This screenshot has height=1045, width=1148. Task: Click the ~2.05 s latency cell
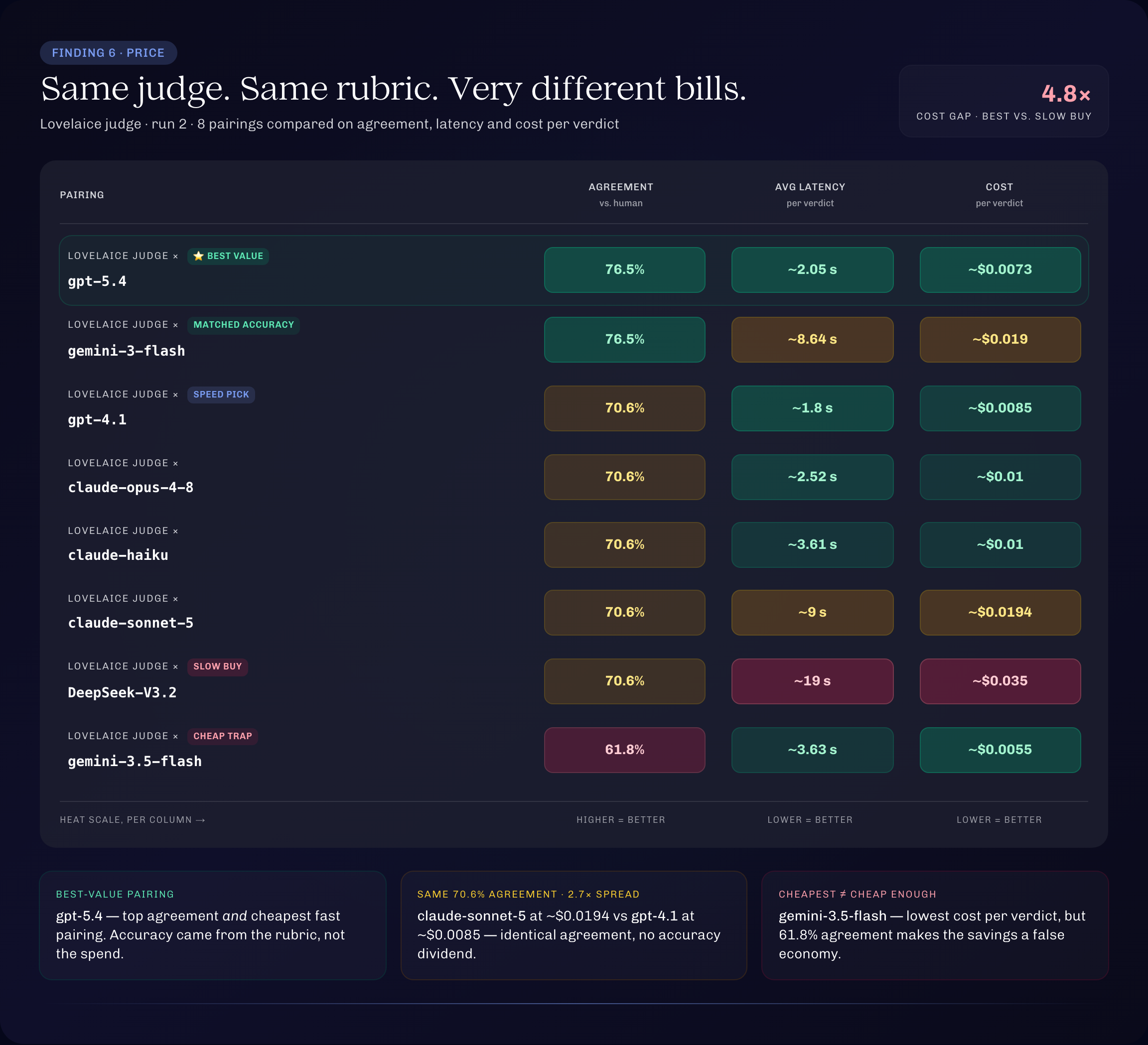point(812,270)
